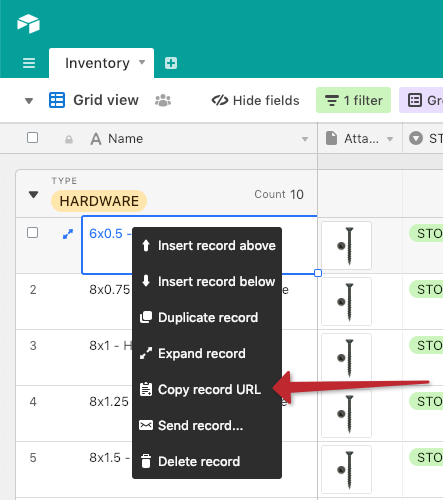Open screw thumbnail in row 2
Screen dimensions: 443x500
click(346, 301)
